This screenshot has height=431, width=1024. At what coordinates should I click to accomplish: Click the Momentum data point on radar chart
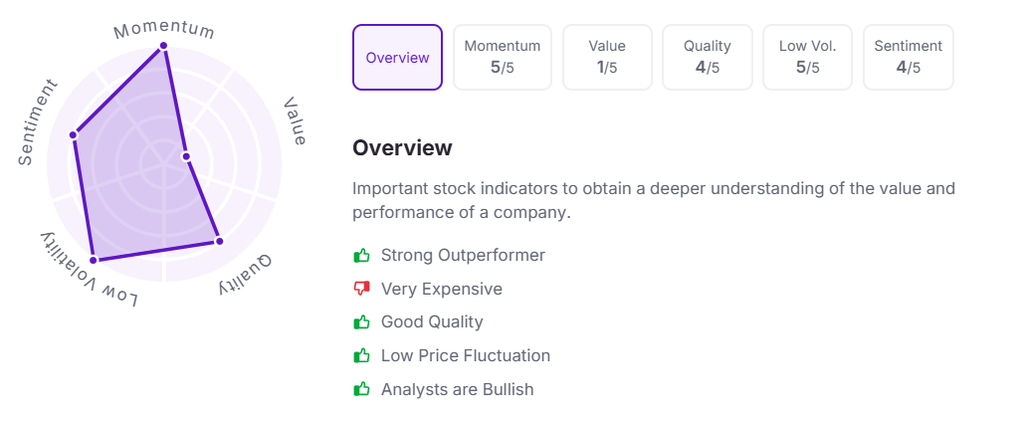(164, 46)
